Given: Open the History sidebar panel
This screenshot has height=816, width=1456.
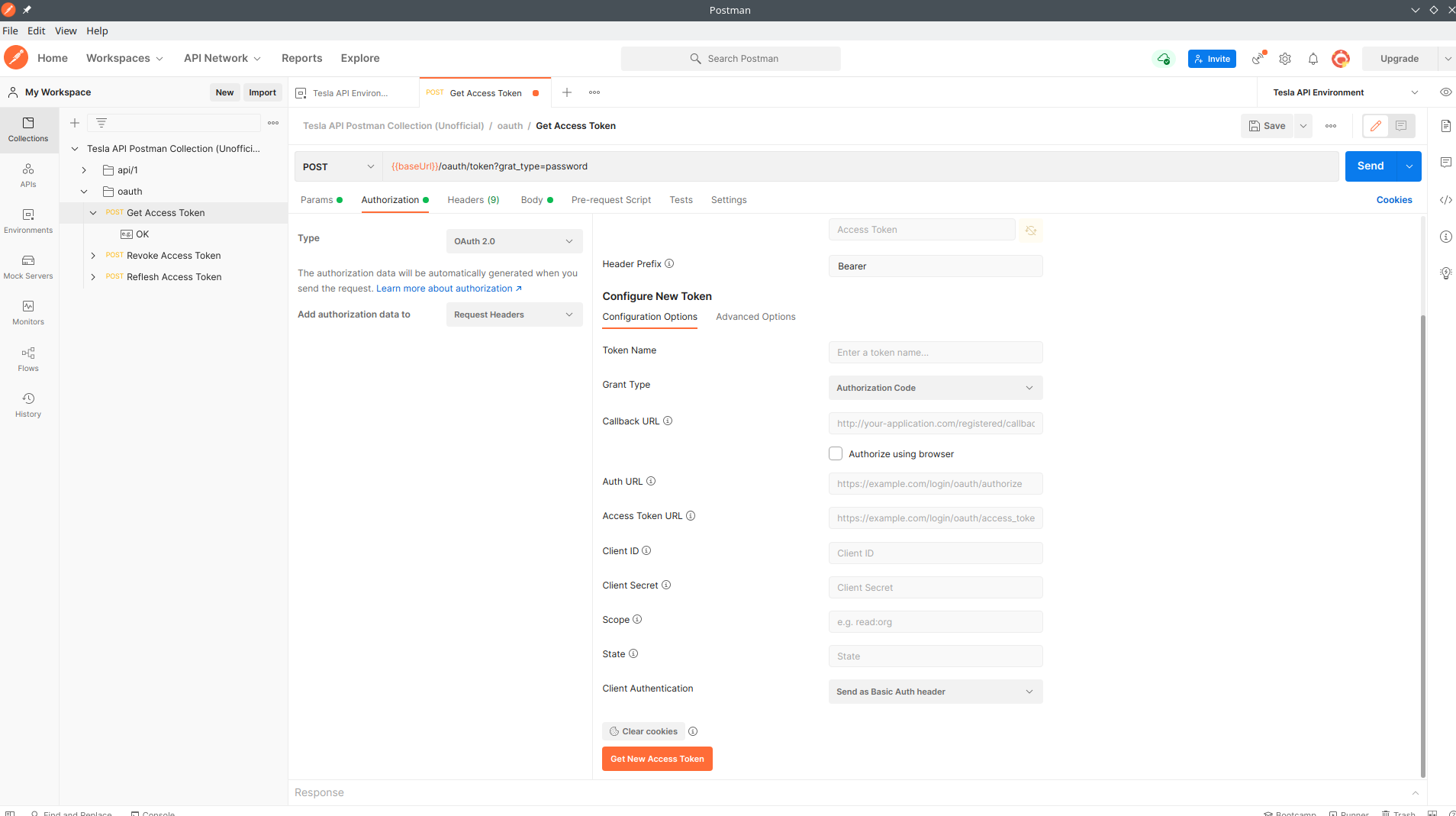Looking at the screenshot, I should click(28, 405).
